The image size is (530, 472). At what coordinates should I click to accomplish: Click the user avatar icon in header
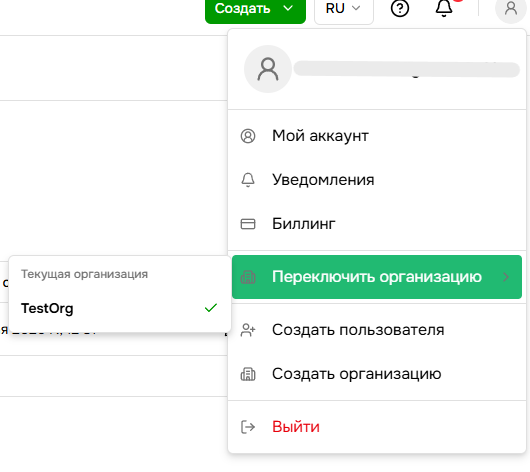[511, 9]
